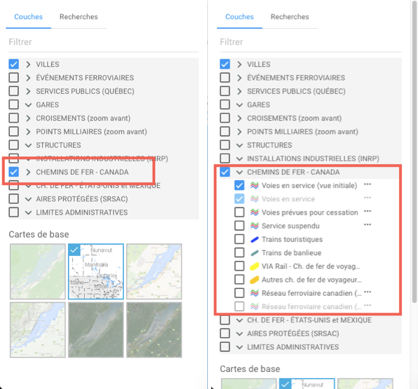
Task: Uncheck CHEMINS DE FER - CANADA in the right panel
Action: click(x=225, y=172)
